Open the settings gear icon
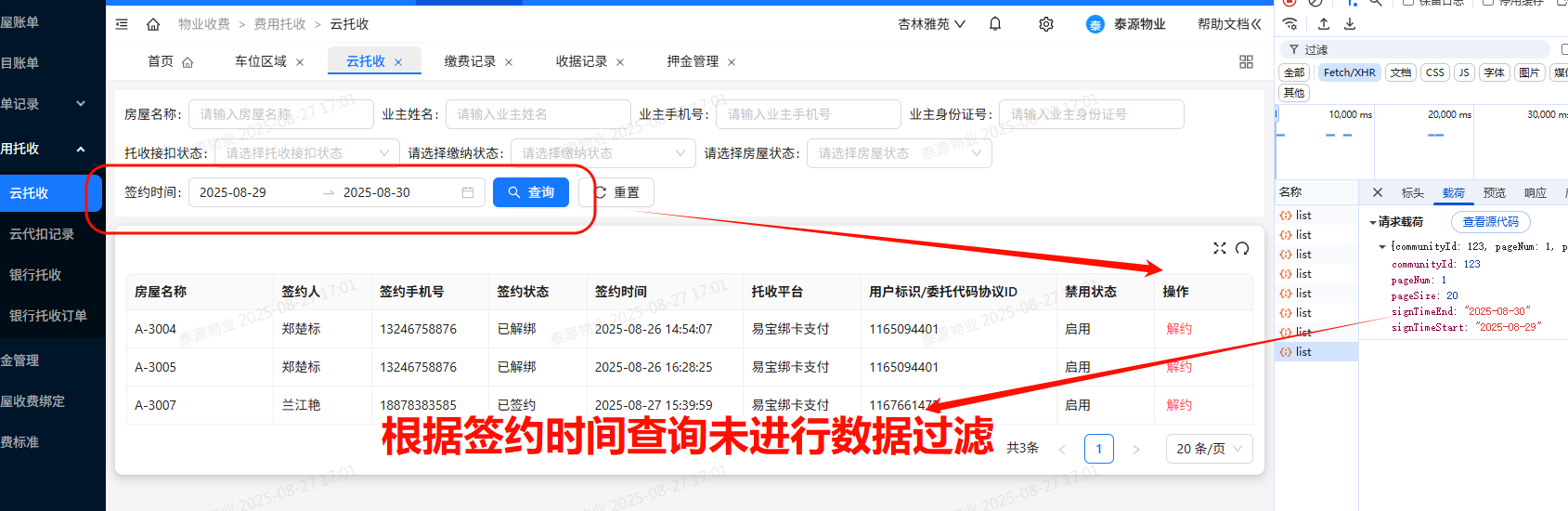Image resolution: width=1568 pixels, height=511 pixels. click(1046, 24)
